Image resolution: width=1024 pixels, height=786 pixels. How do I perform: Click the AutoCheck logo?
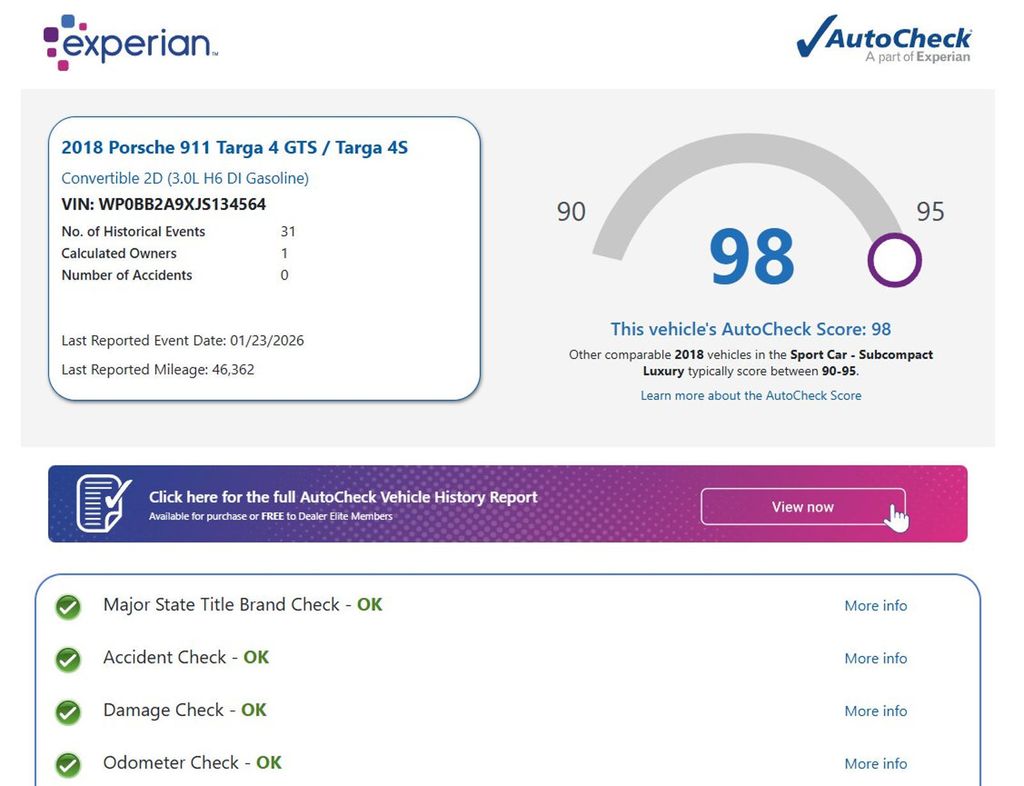pyautogui.click(x=884, y=42)
